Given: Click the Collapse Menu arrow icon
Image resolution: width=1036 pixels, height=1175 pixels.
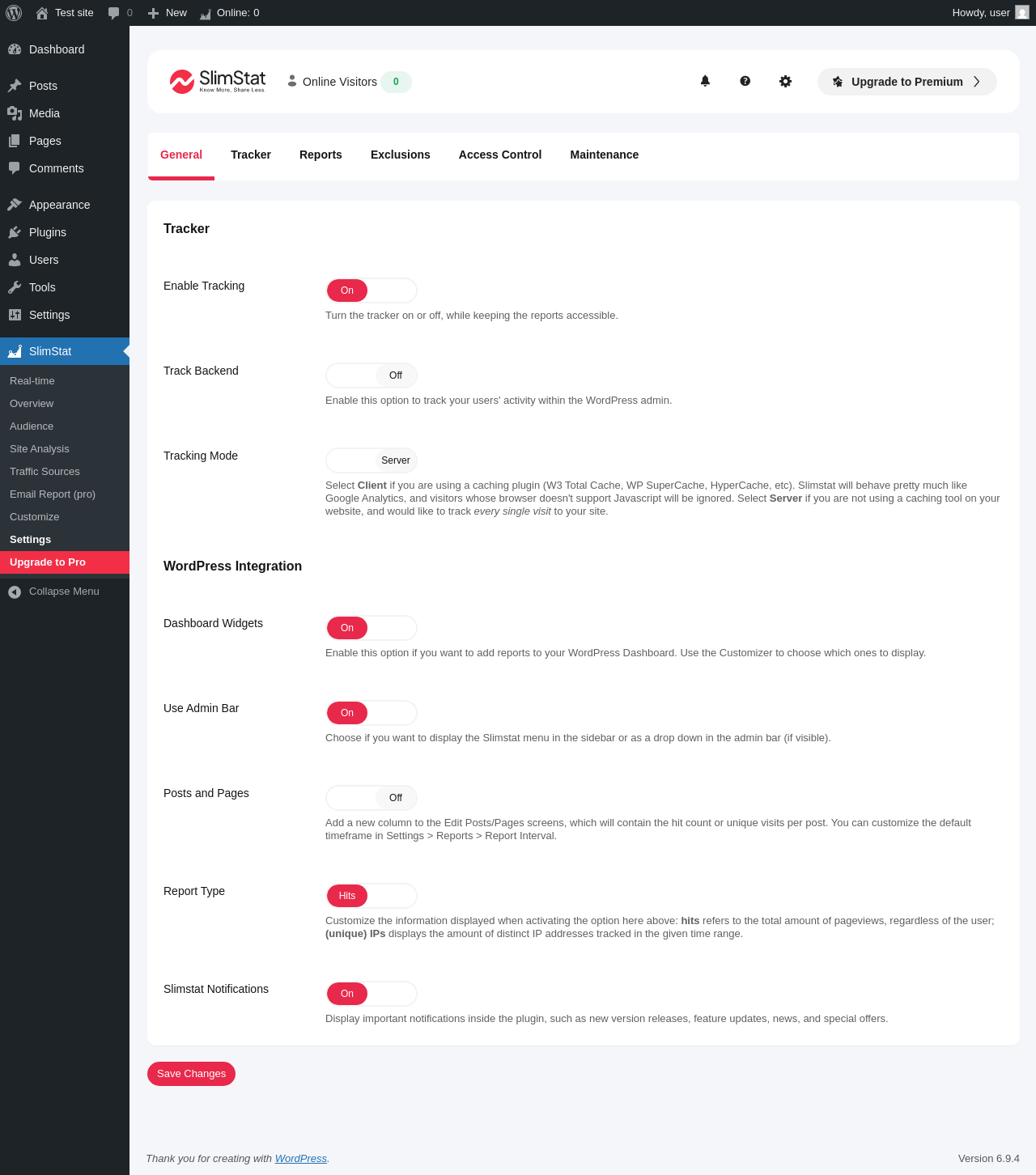Looking at the screenshot, I should tap(15, 592).
